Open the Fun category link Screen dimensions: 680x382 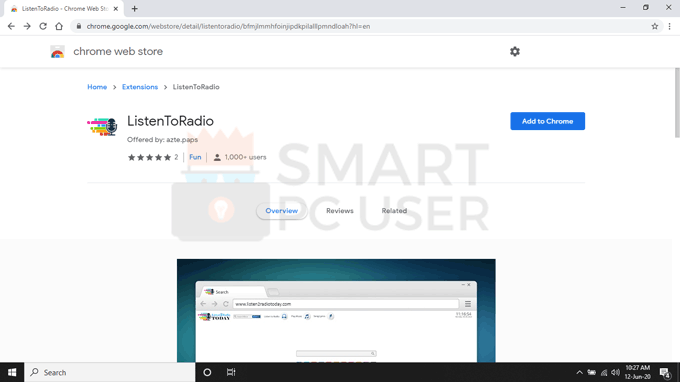pos(195,157)
